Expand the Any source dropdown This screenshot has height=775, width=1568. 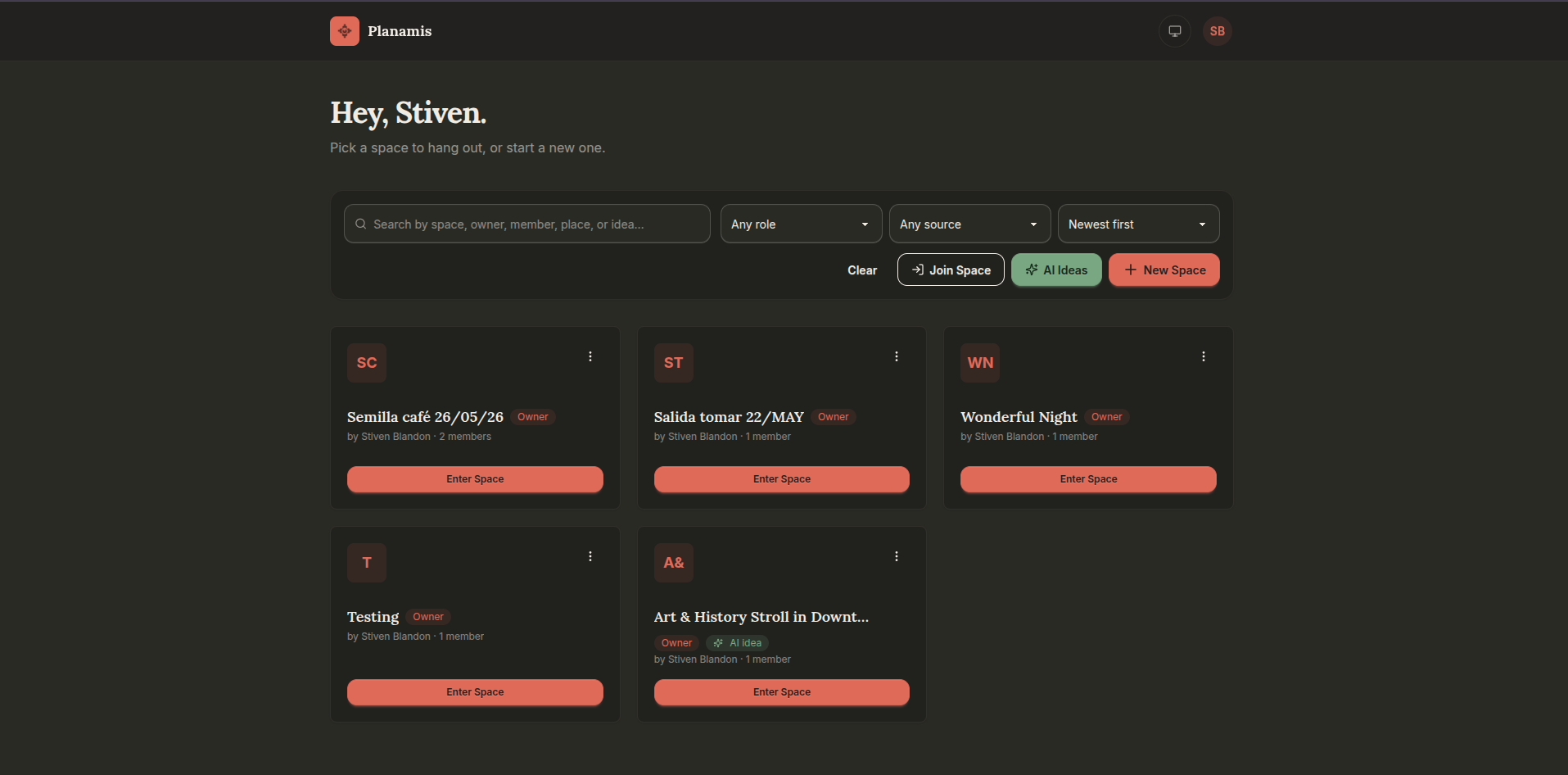point(969,224)
